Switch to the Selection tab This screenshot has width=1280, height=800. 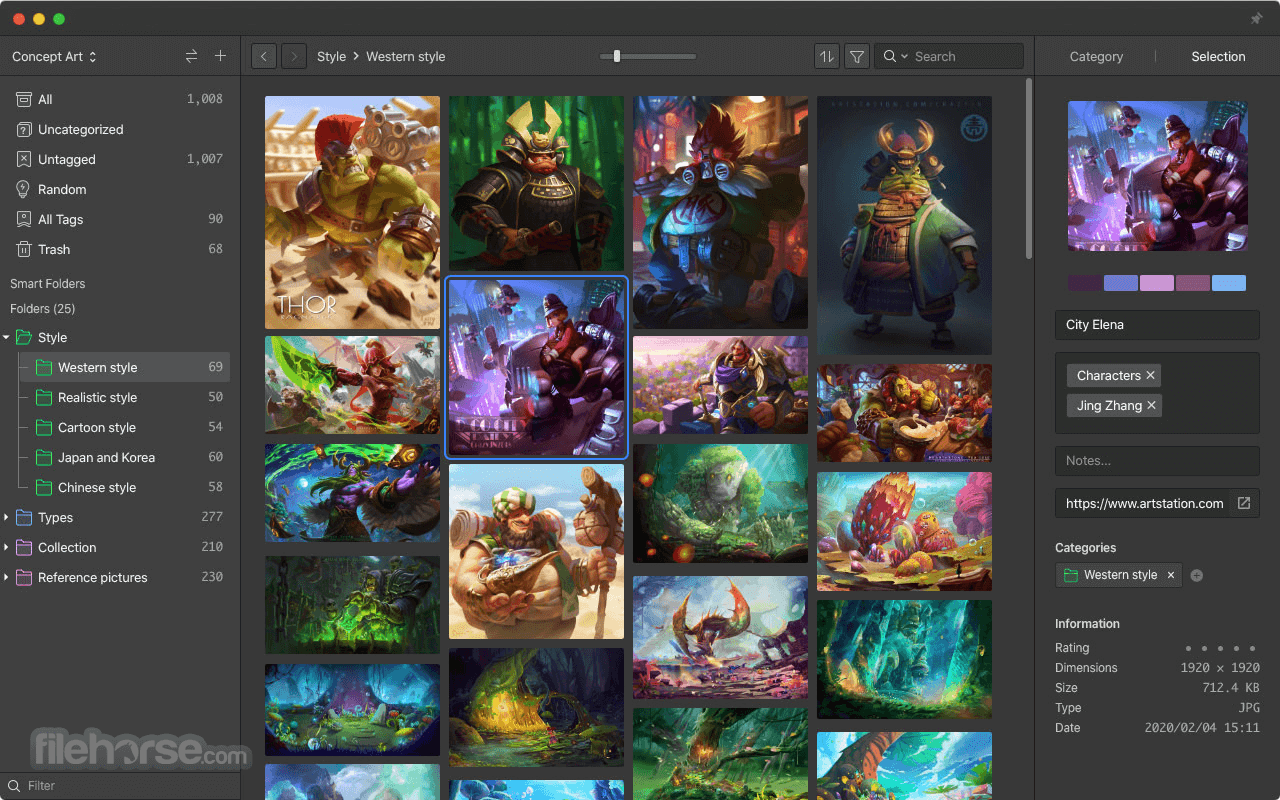click(1218, 57)
